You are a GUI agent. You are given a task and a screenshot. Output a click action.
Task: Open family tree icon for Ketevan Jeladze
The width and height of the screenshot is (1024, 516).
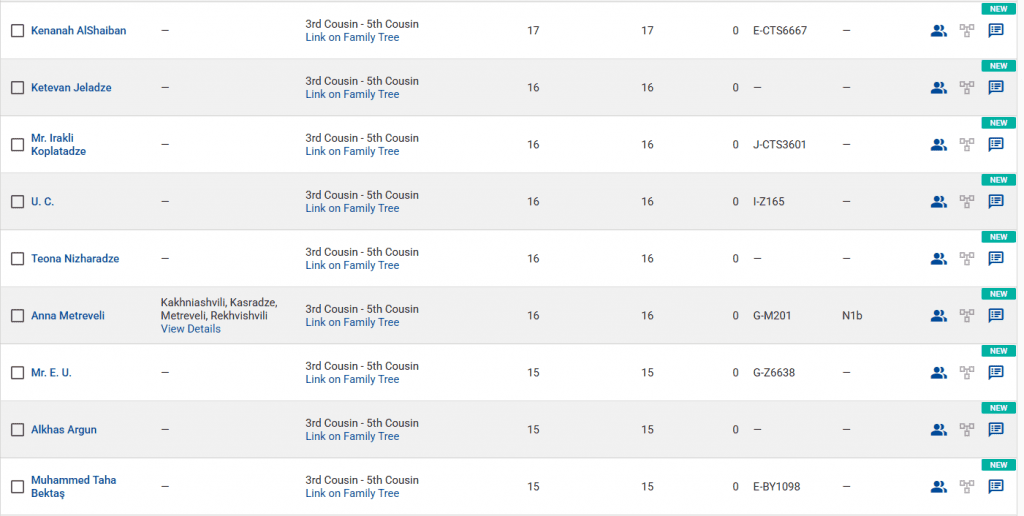coord(967,88)
